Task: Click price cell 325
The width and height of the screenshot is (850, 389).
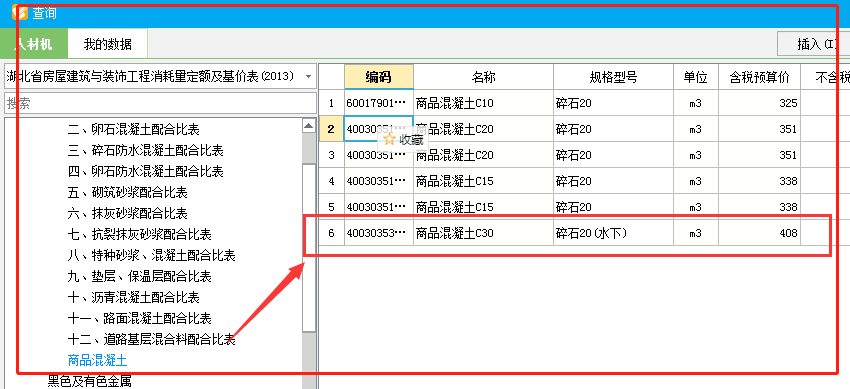Action: [x=759, y=103]
